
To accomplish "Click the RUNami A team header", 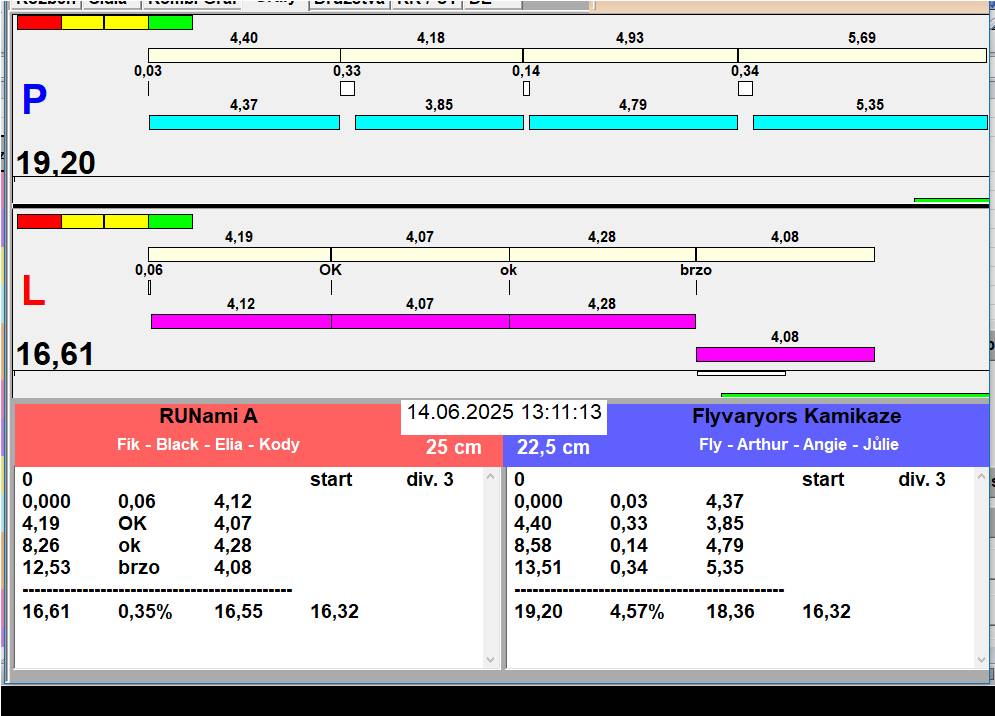I will (x=208, y=417).
